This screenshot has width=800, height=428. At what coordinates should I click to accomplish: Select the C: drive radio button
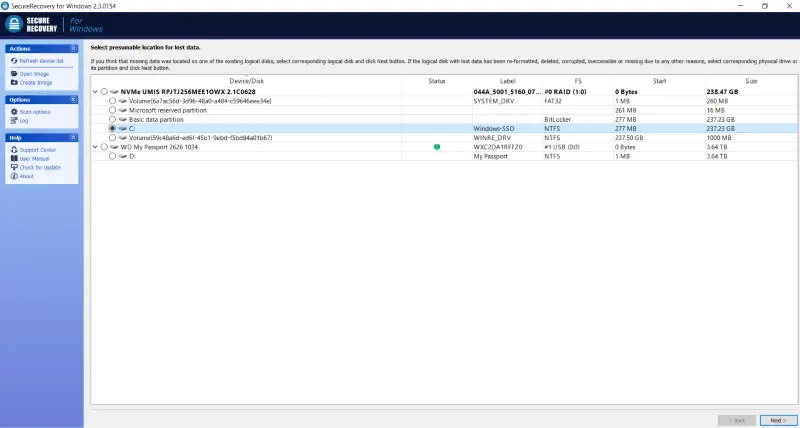112,129
